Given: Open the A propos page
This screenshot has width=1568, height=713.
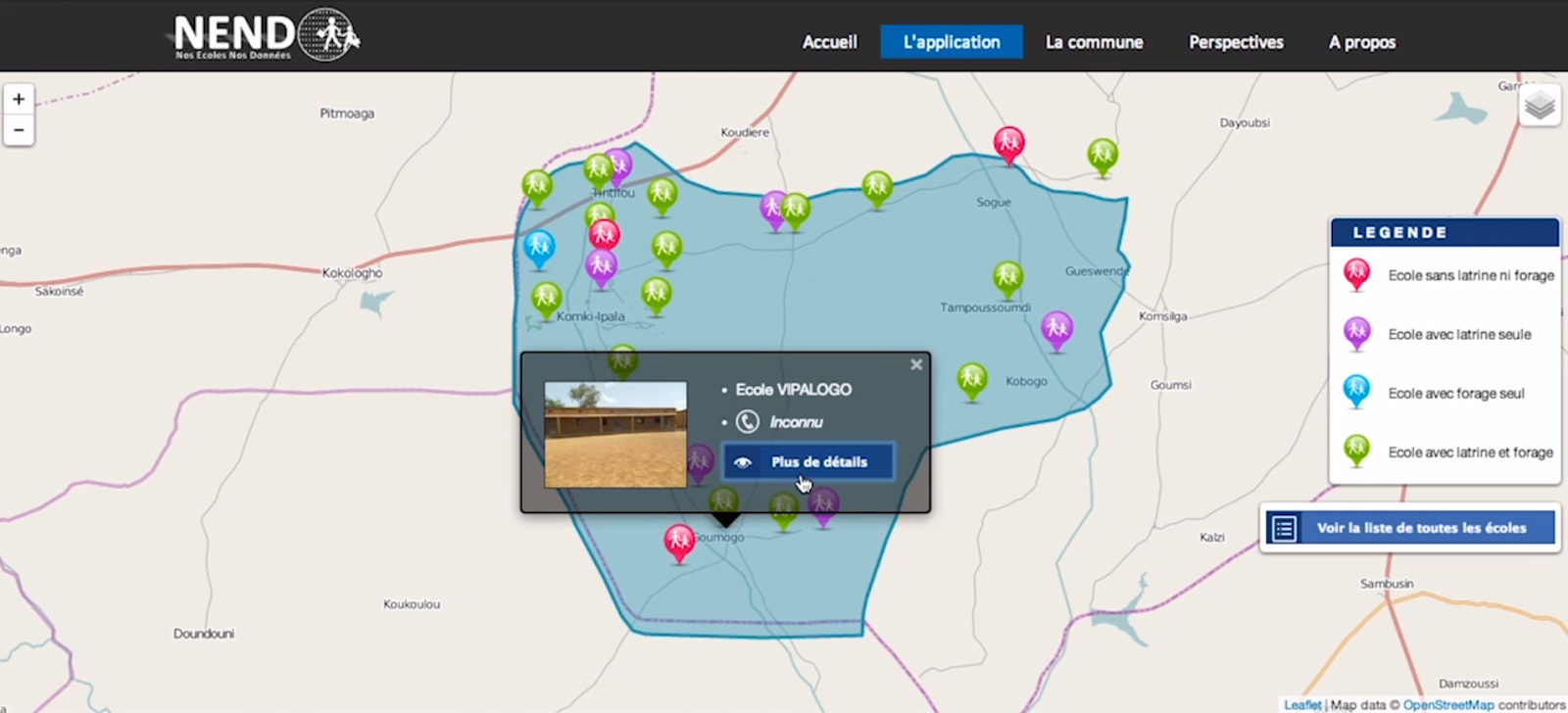Looking at the screenshot, I should (x=1361, y=42).
